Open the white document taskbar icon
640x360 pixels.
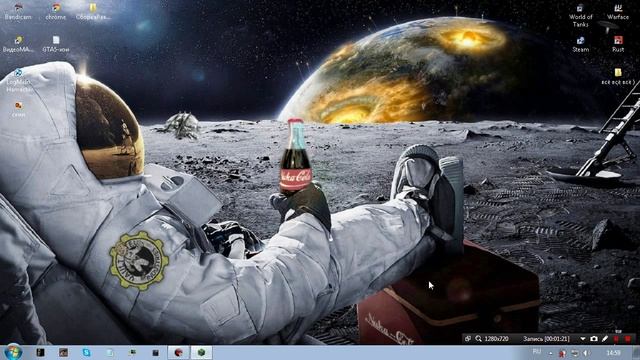[x=109, y=352]
